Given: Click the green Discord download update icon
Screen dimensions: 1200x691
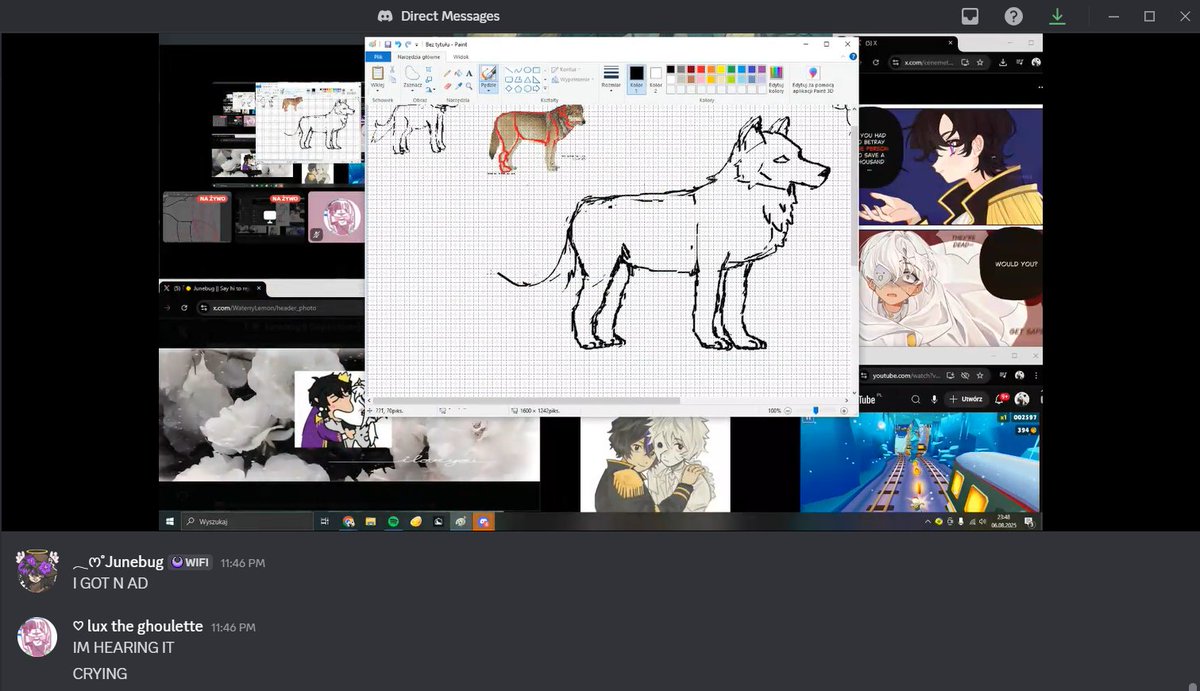Looking at the screenshot, I should click(1057, 16).
